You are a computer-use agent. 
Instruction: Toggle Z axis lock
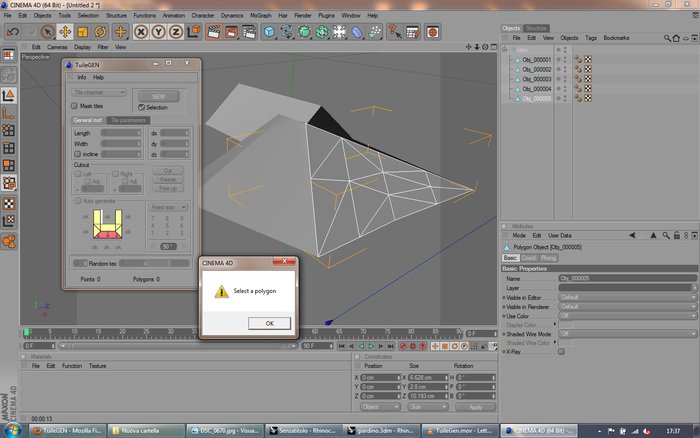tap(176, 32)
